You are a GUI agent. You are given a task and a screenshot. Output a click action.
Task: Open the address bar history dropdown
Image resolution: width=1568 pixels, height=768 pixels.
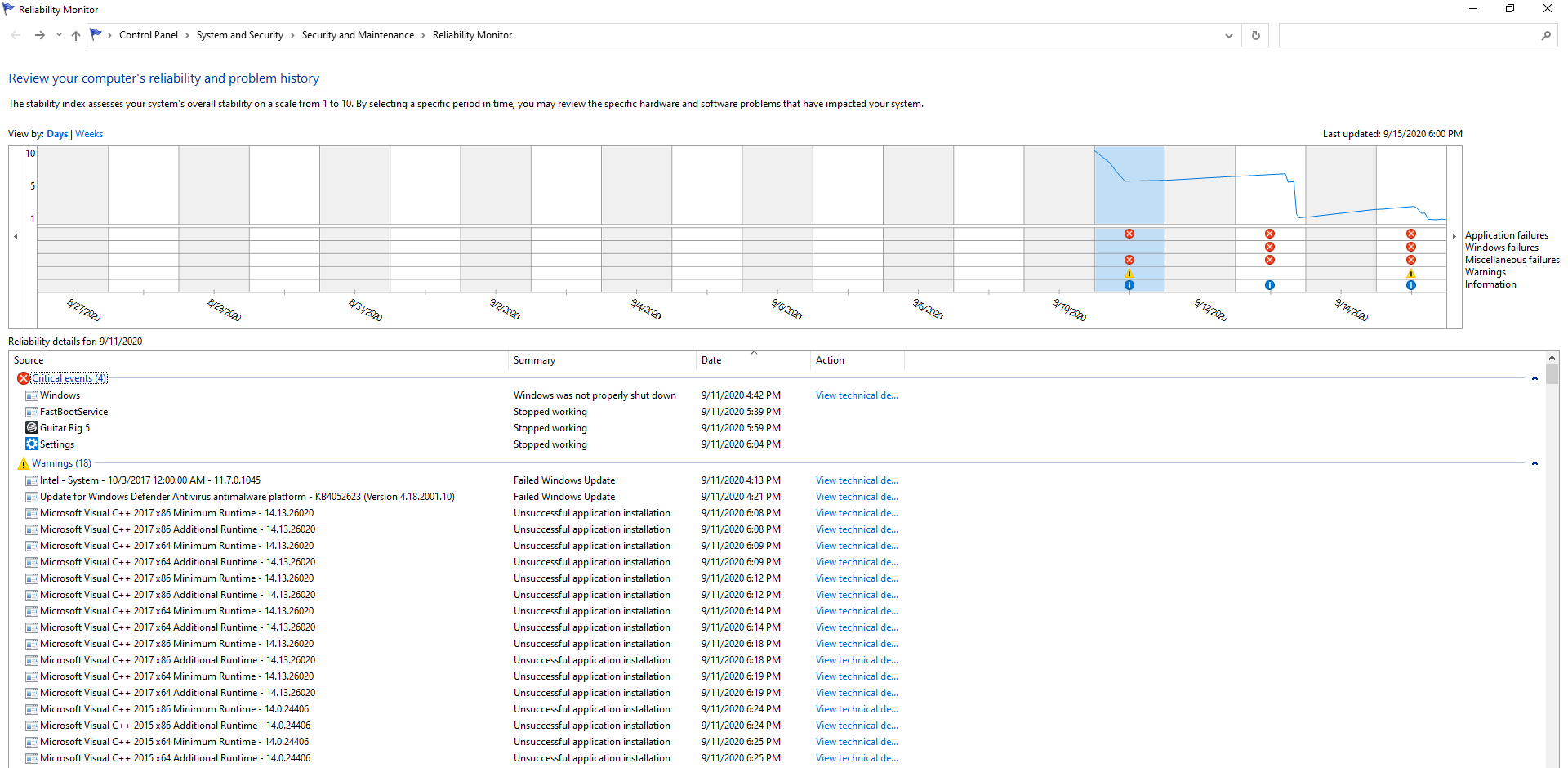tap(1229, 35)
